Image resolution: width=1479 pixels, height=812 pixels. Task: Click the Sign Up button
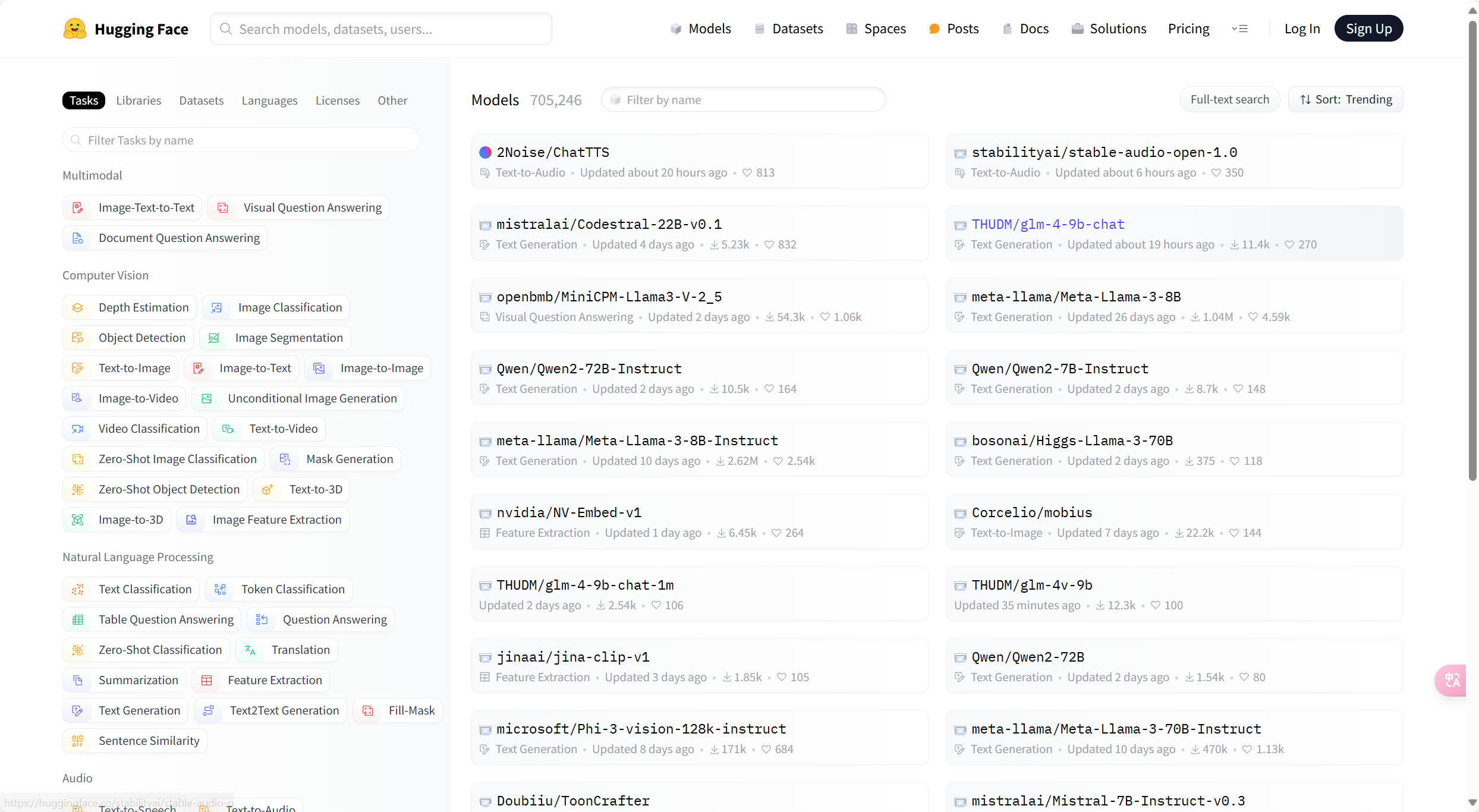click(x=1368, y=29)
